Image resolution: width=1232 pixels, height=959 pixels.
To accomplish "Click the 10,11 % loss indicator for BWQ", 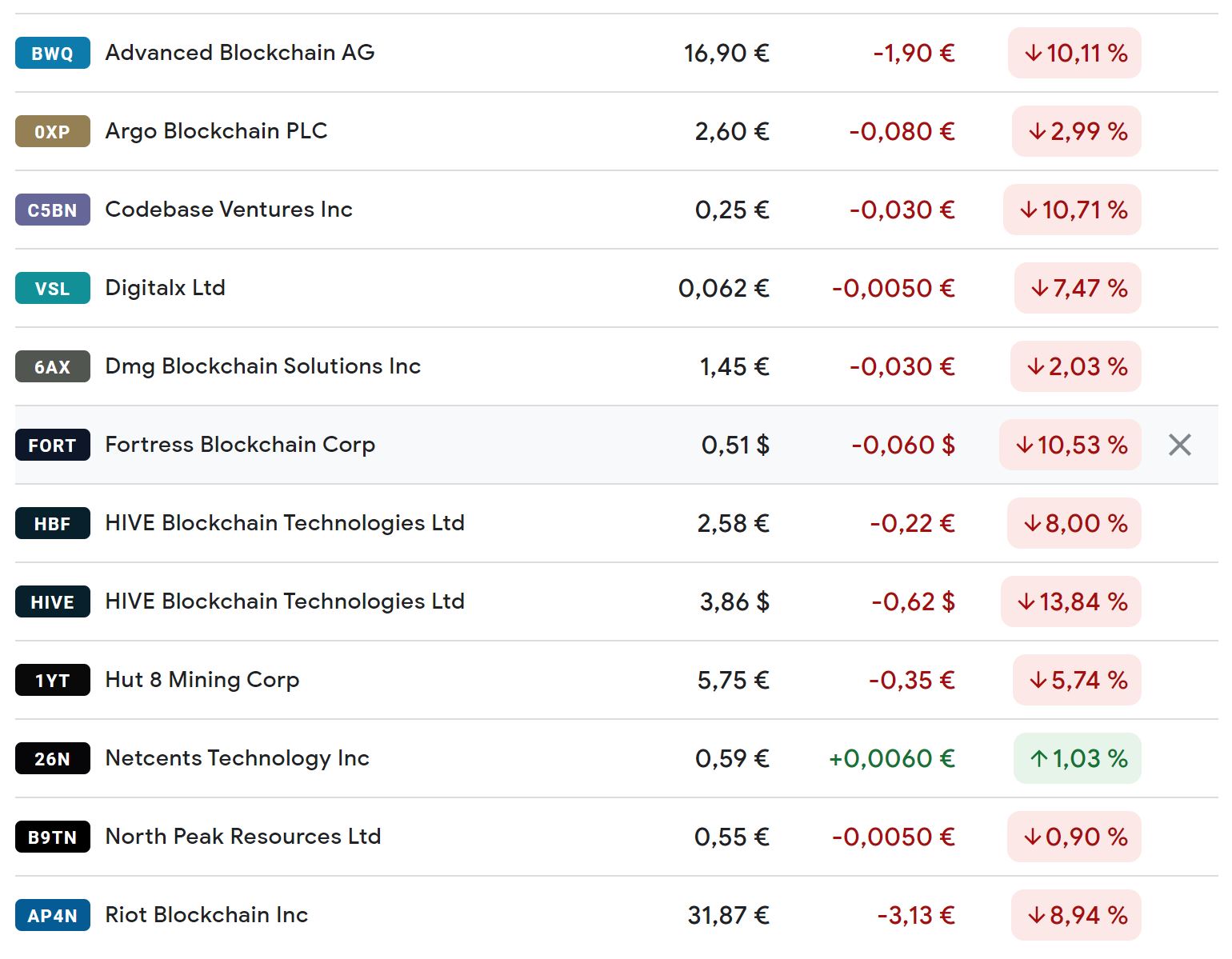I will pyautogui.click(x=1074, y=53).
